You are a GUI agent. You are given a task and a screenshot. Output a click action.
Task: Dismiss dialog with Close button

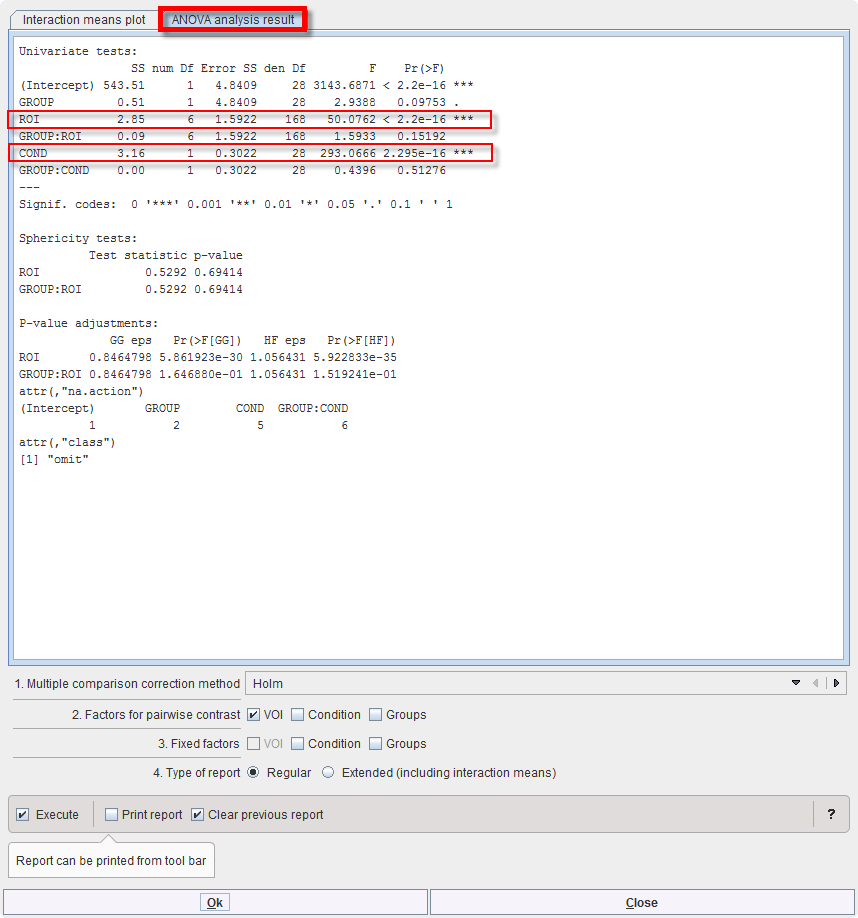642,902
